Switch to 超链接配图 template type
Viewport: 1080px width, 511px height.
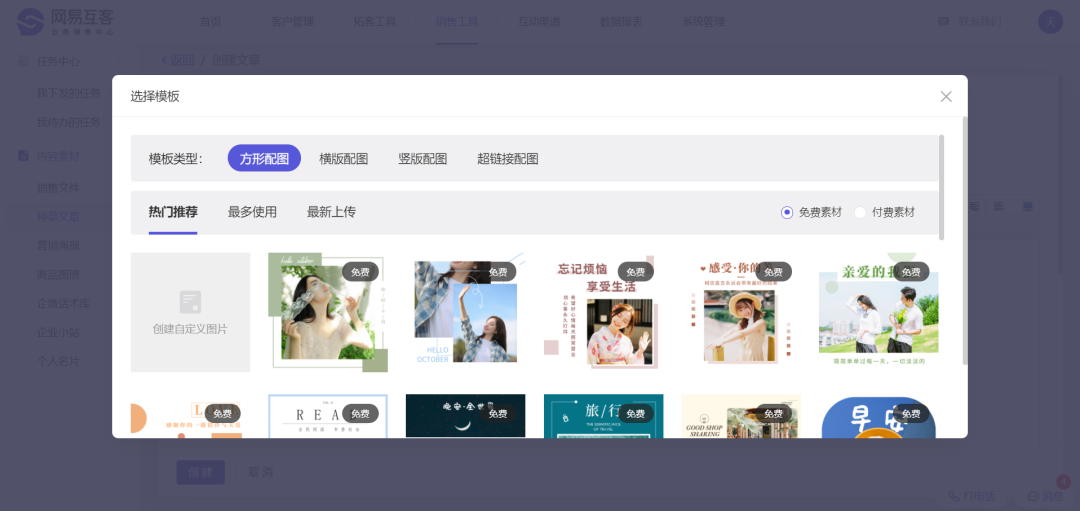point(508,158)
